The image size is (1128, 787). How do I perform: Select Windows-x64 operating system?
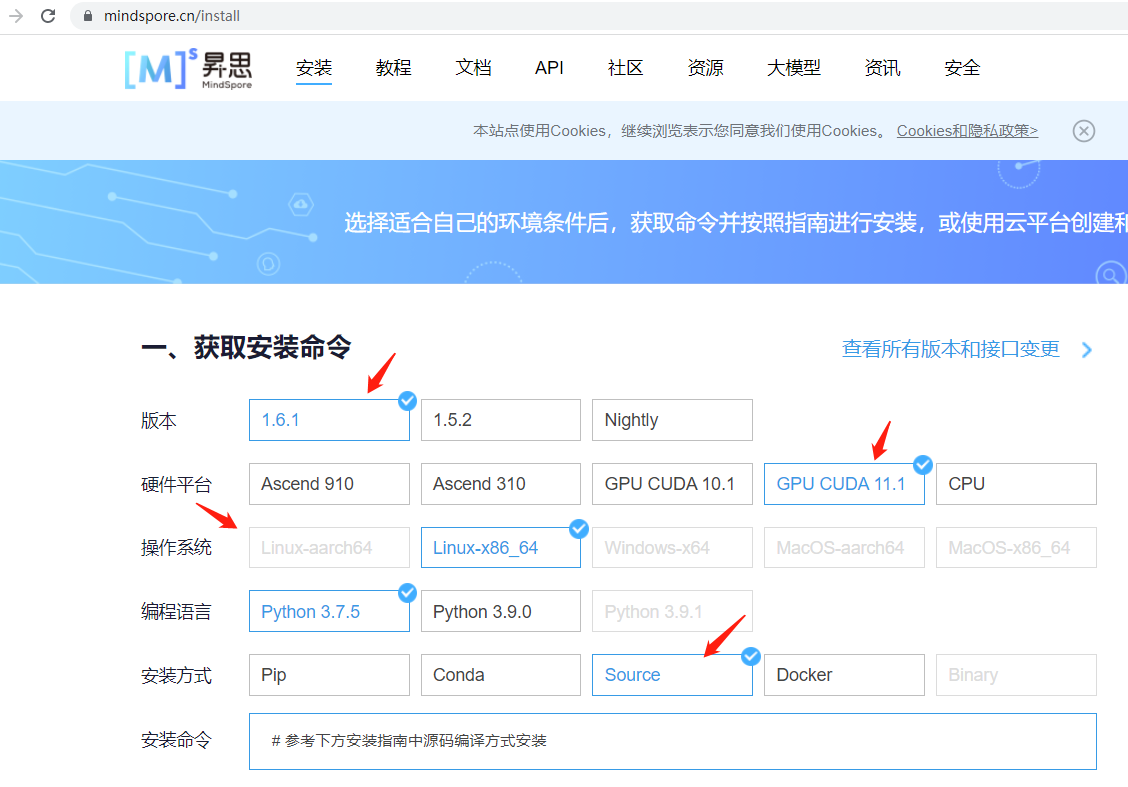(x=672, y=547)
